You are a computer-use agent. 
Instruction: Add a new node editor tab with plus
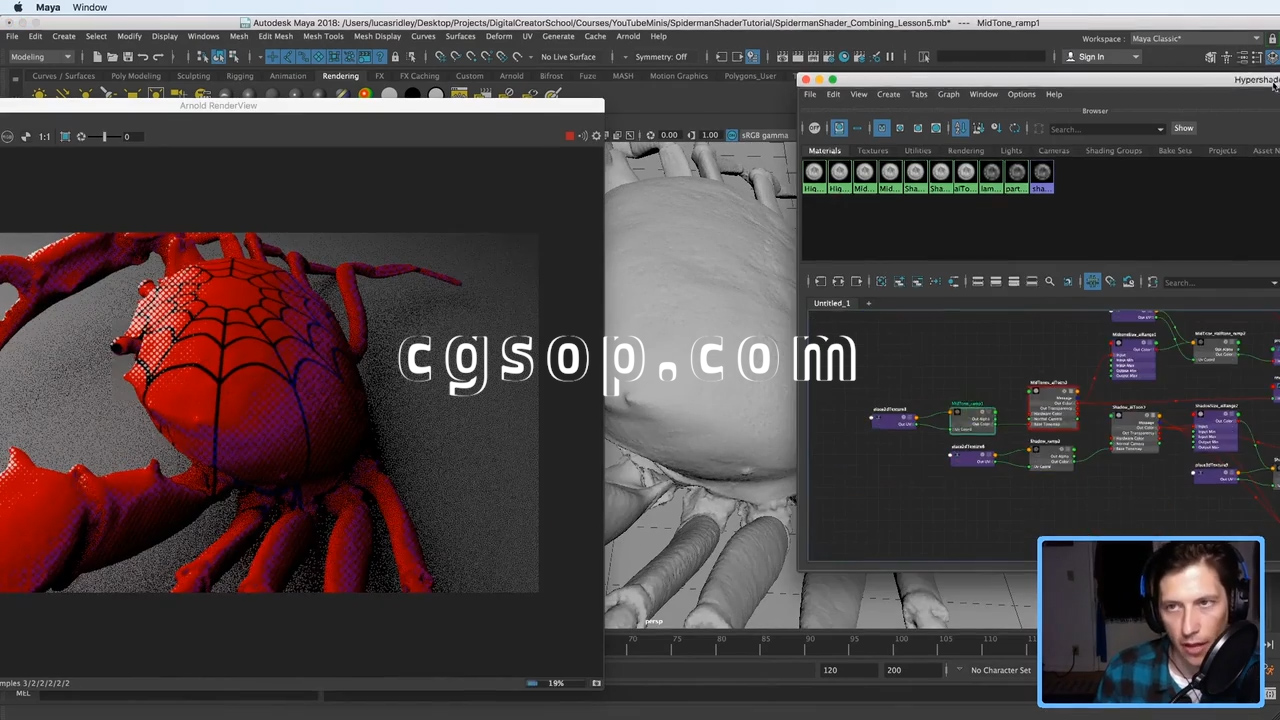pos(868,303)
